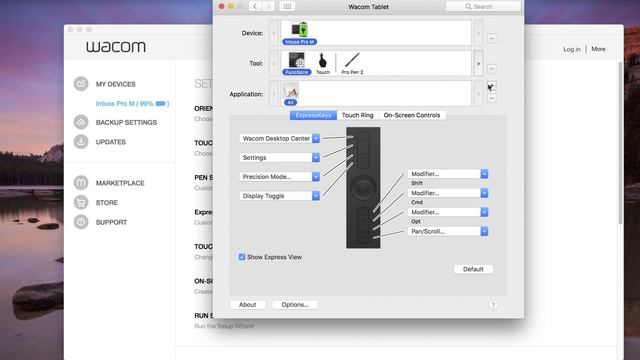Open the Wacom Desktop Center ExpressKey dropdown

[x=280, y=138]
